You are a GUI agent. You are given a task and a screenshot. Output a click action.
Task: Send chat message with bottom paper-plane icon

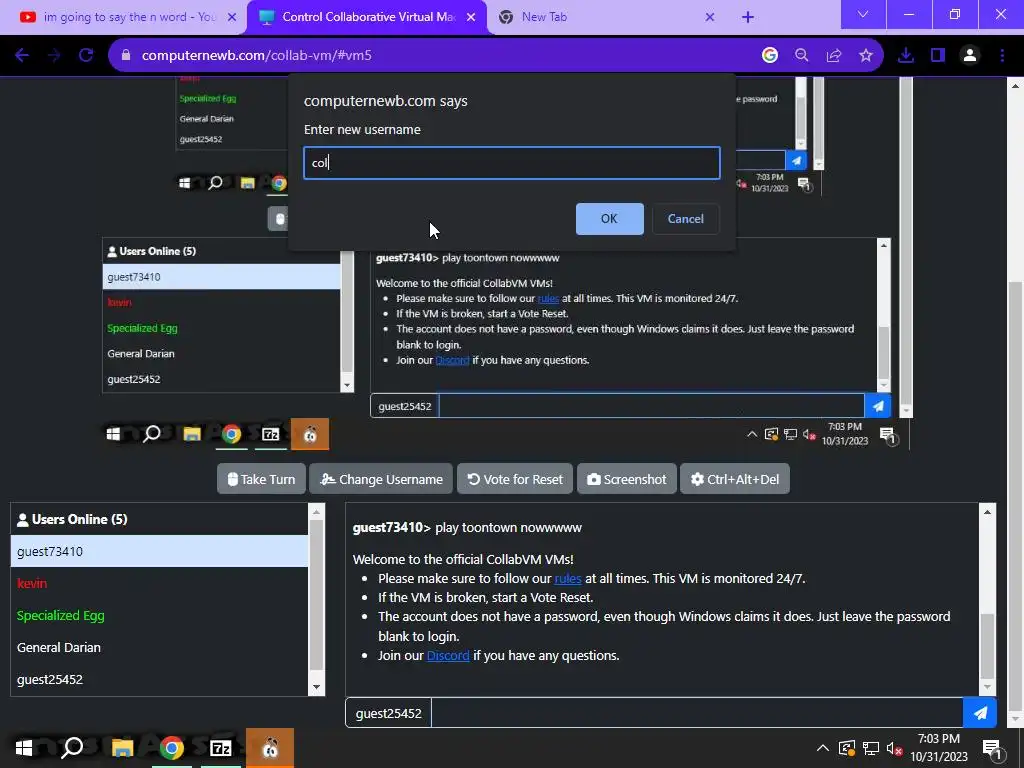click(x=980, y=713)
